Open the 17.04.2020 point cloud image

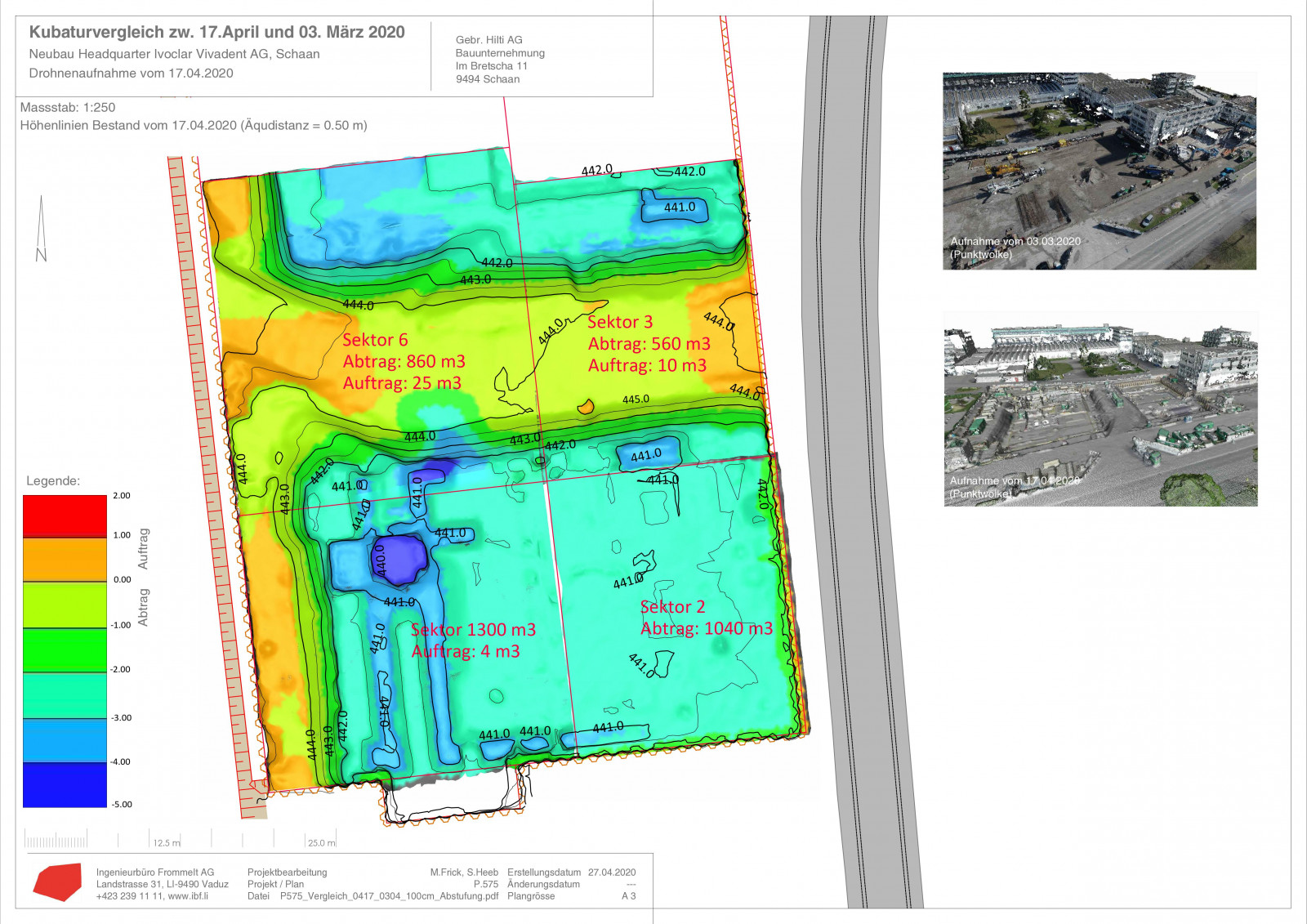click(x=1100, y=409)
